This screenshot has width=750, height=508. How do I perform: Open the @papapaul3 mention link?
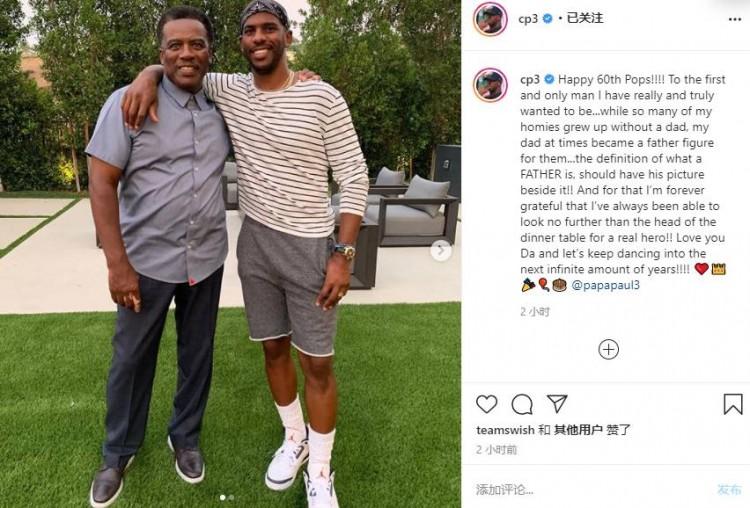click(605, 285)
